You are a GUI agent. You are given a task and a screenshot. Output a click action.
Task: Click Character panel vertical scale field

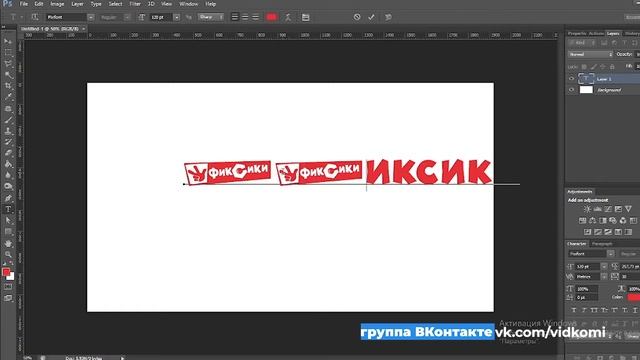click(x=587, y=289)
